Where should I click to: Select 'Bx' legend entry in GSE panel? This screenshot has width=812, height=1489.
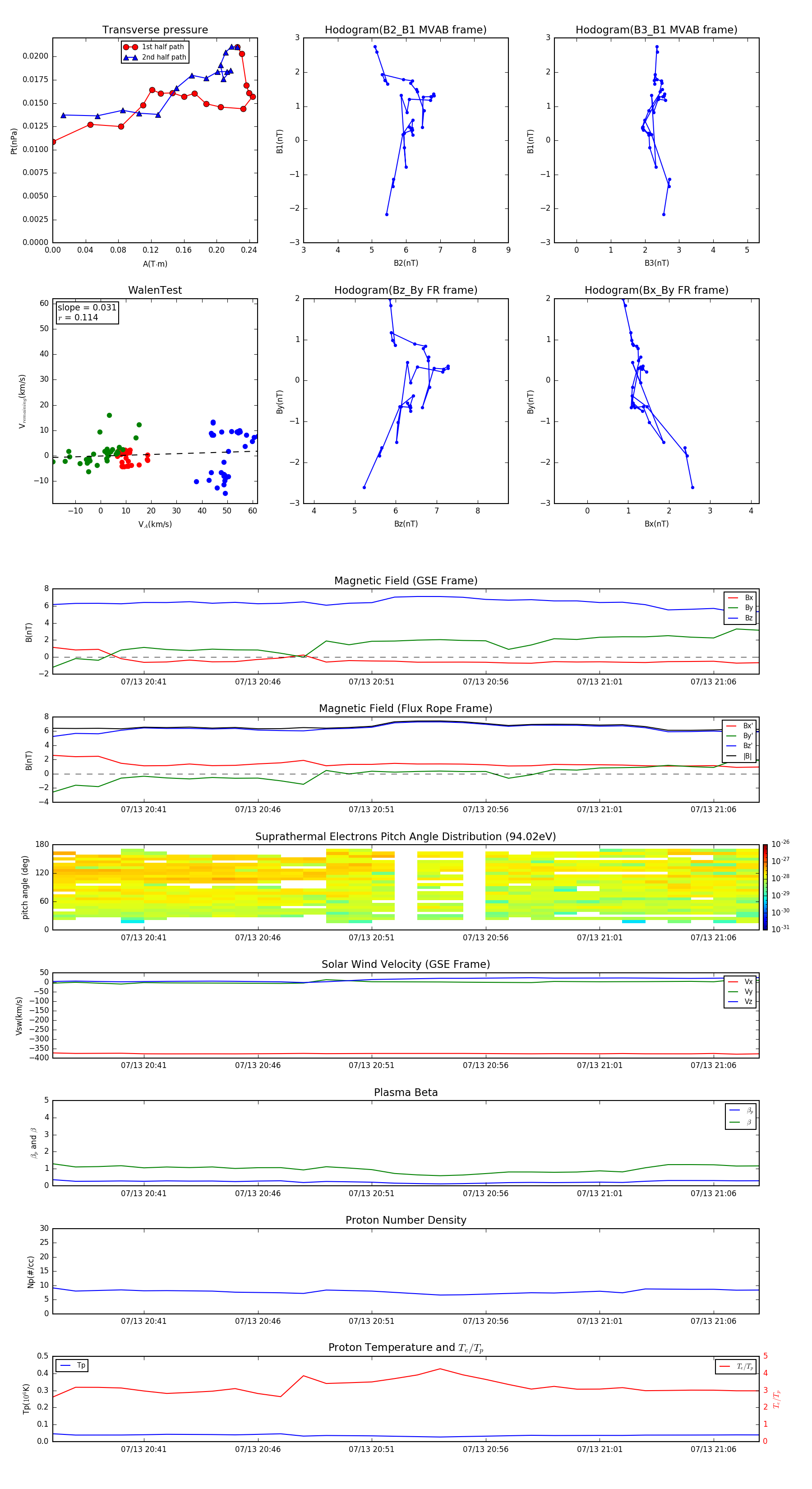click(740, 598)
